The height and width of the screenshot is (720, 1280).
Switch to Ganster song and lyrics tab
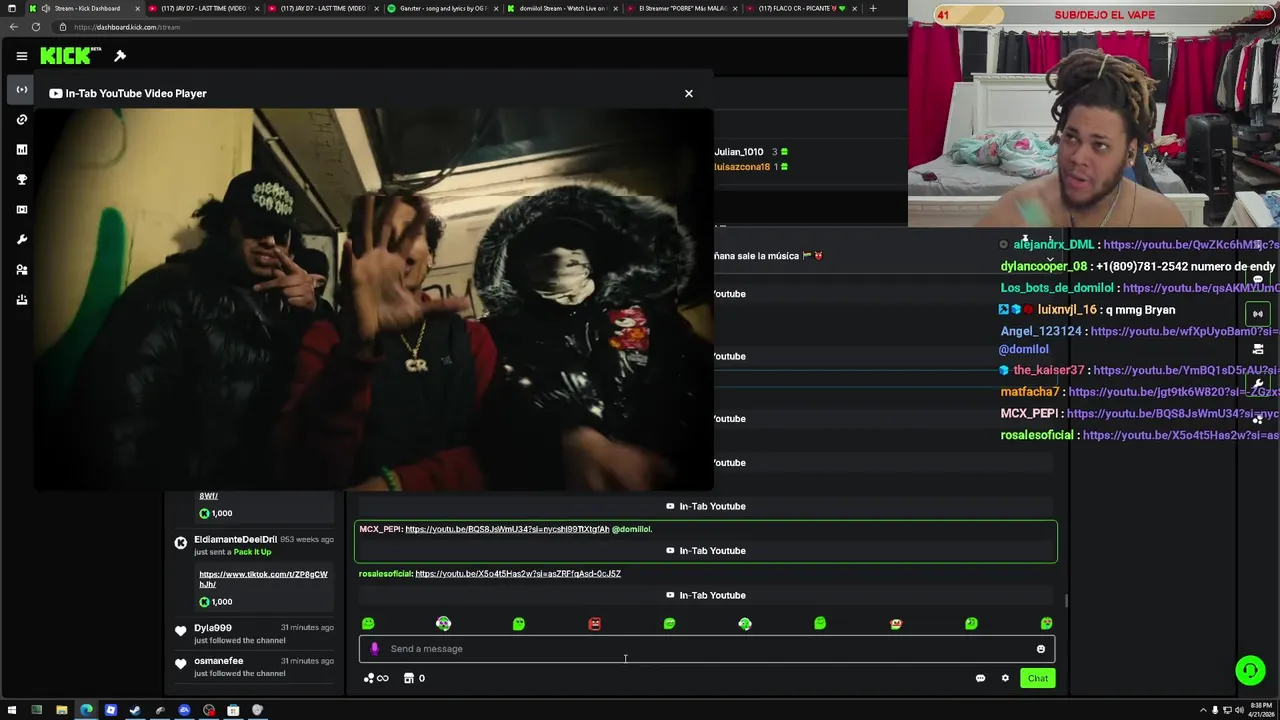[x=442, y=8]
